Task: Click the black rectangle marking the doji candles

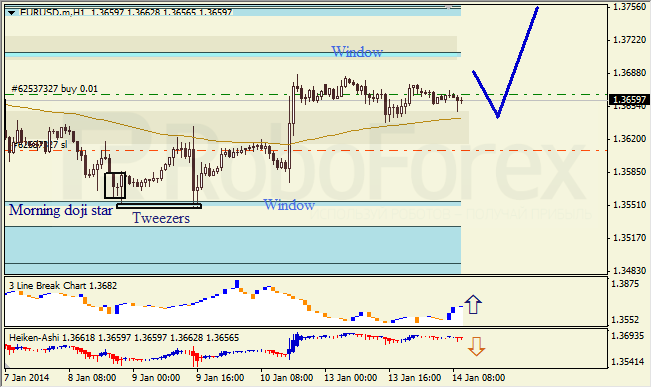Action: 115,185
